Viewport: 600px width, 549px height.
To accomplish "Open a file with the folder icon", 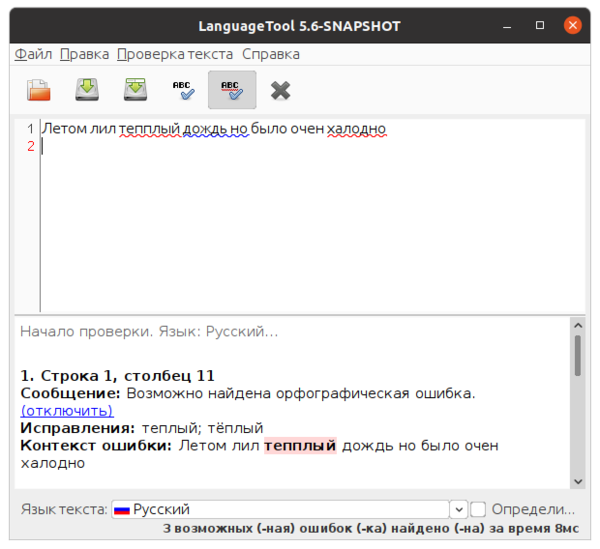I will (x=38, y=90).
